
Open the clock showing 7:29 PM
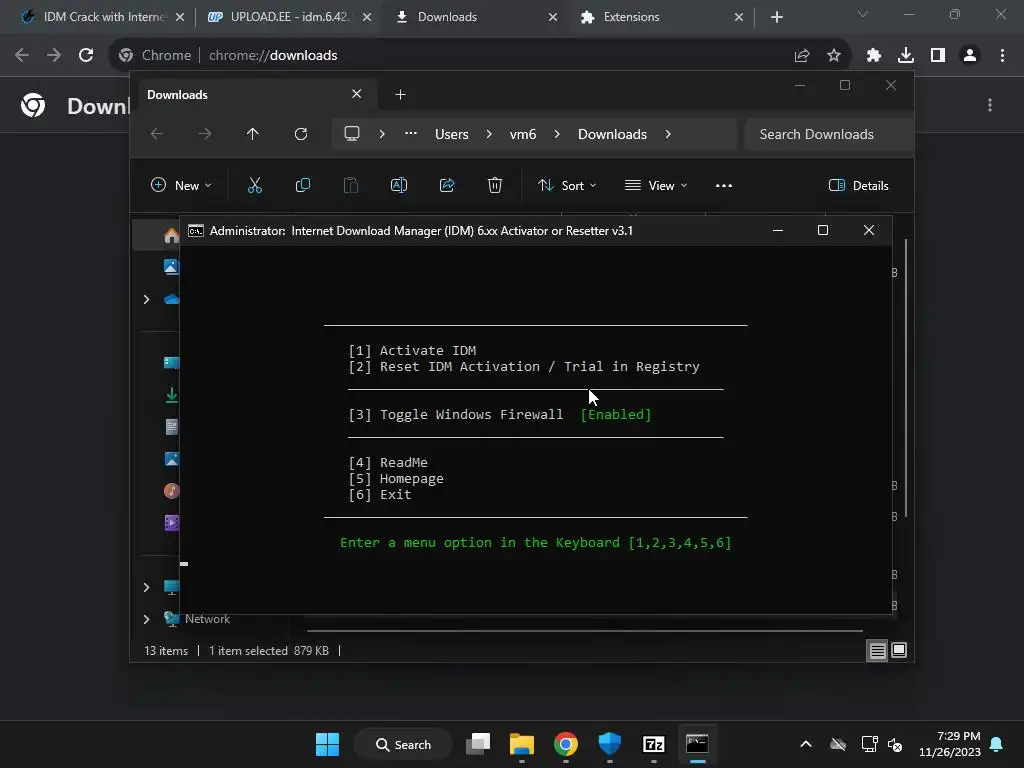click(950, 744)
